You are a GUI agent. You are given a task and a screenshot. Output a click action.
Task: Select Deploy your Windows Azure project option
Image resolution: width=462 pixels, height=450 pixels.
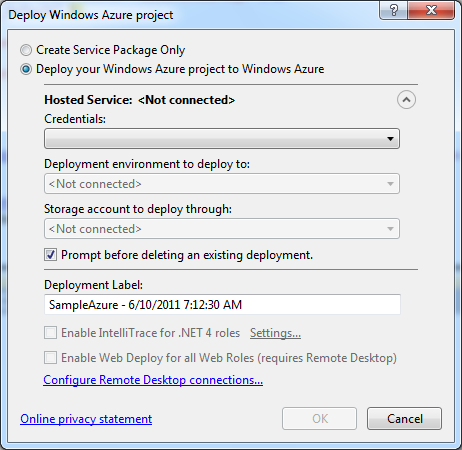click(26, 69)
